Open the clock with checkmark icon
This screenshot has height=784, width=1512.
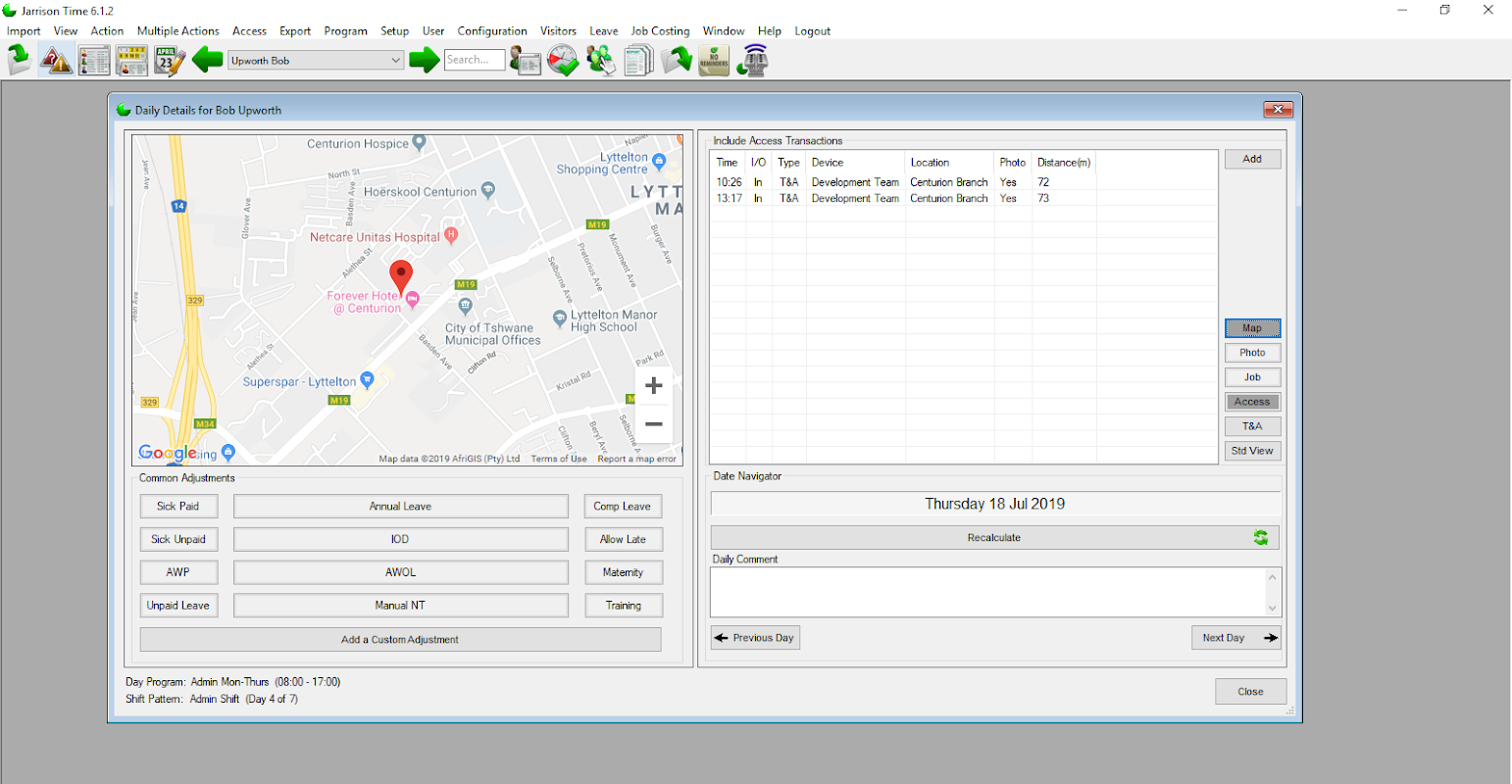(x=563, y=61)
